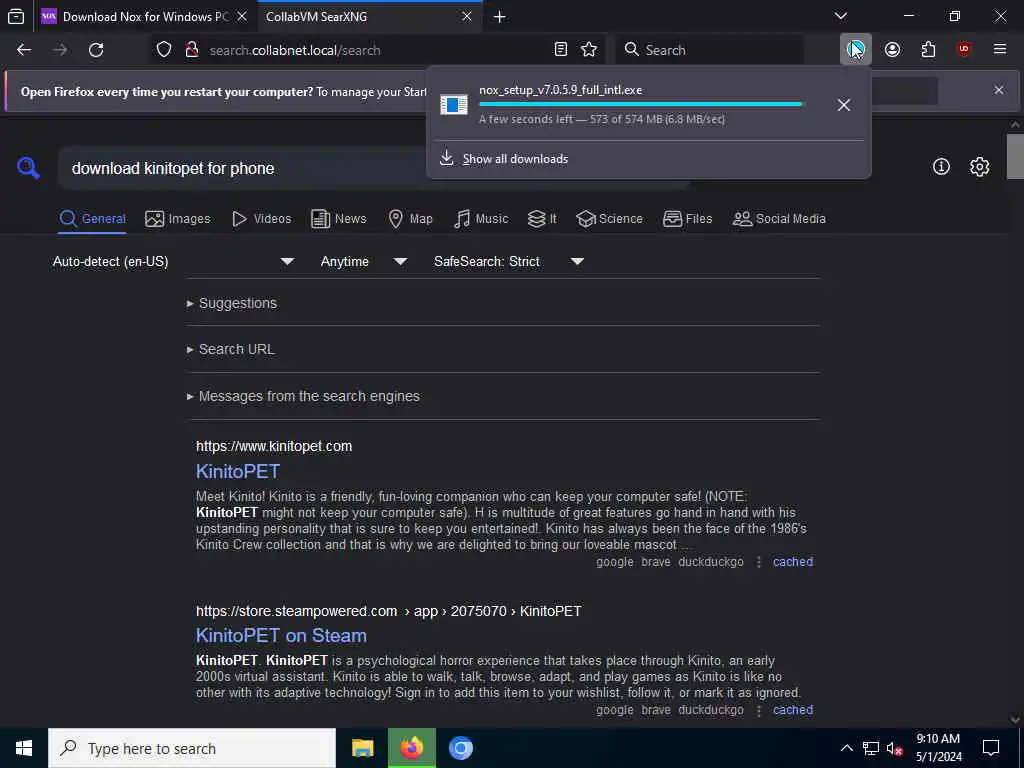This screenshot has width=1024, height=768.
Task: Switch to Videos search category
Action: [262, 219]
